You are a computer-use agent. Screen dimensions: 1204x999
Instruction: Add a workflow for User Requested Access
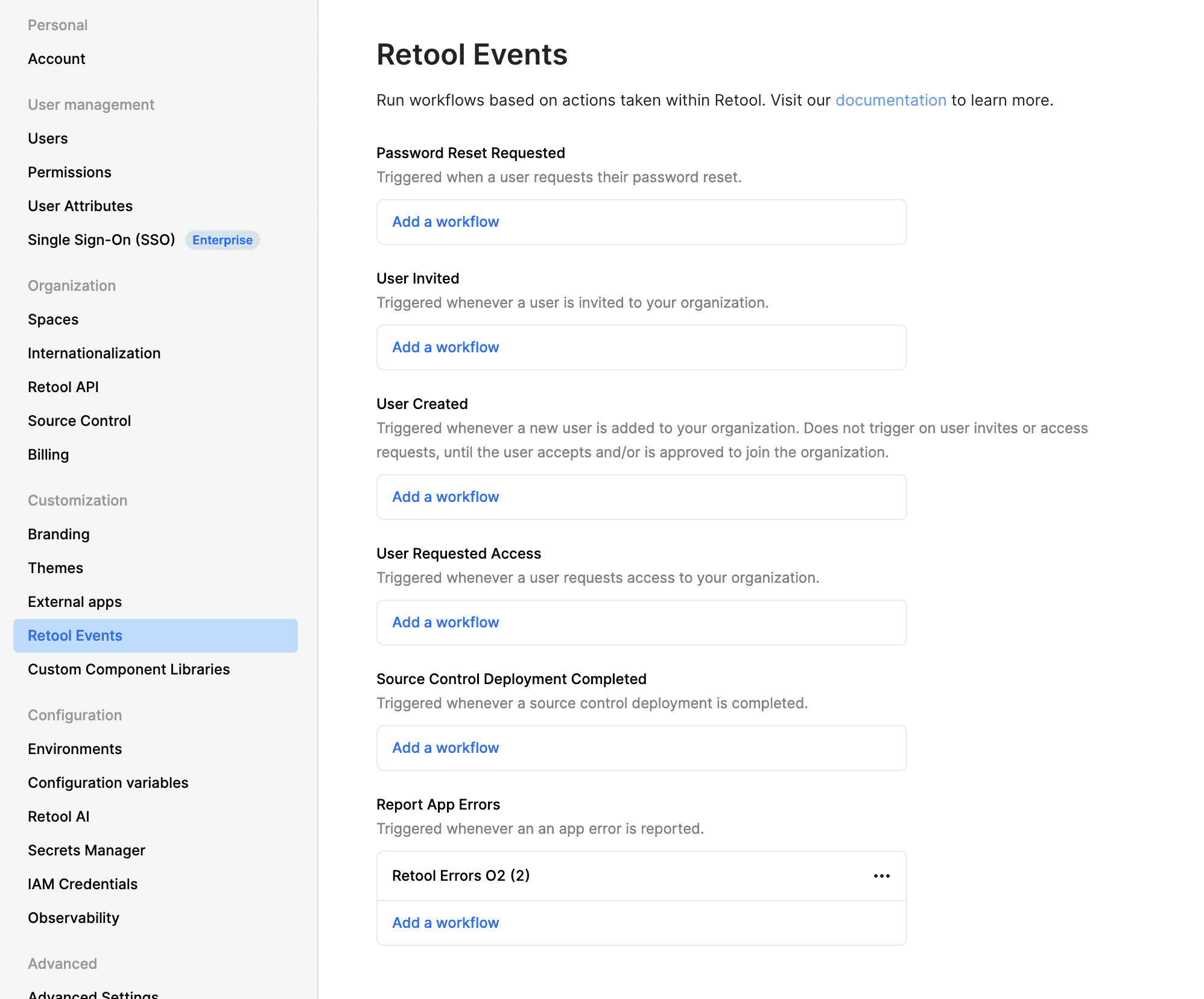445,623
